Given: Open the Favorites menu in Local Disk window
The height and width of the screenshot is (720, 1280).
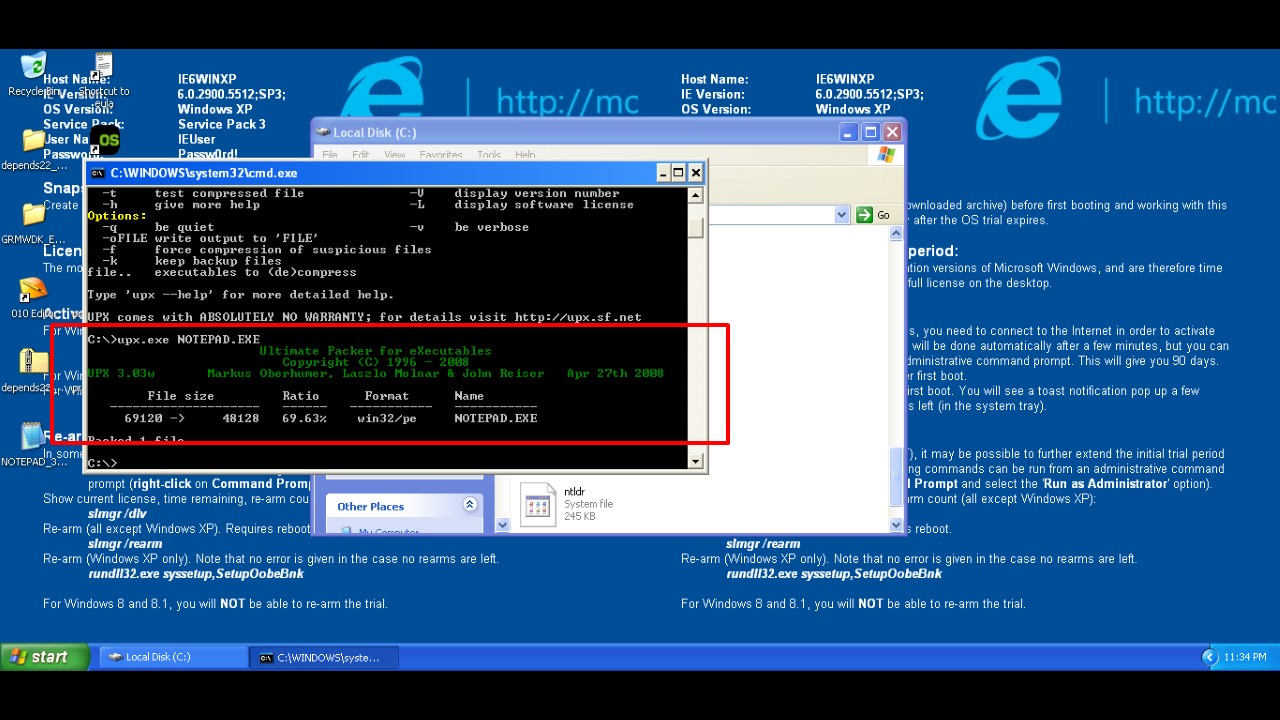Looking at the screenshot, I should [441, 155].
